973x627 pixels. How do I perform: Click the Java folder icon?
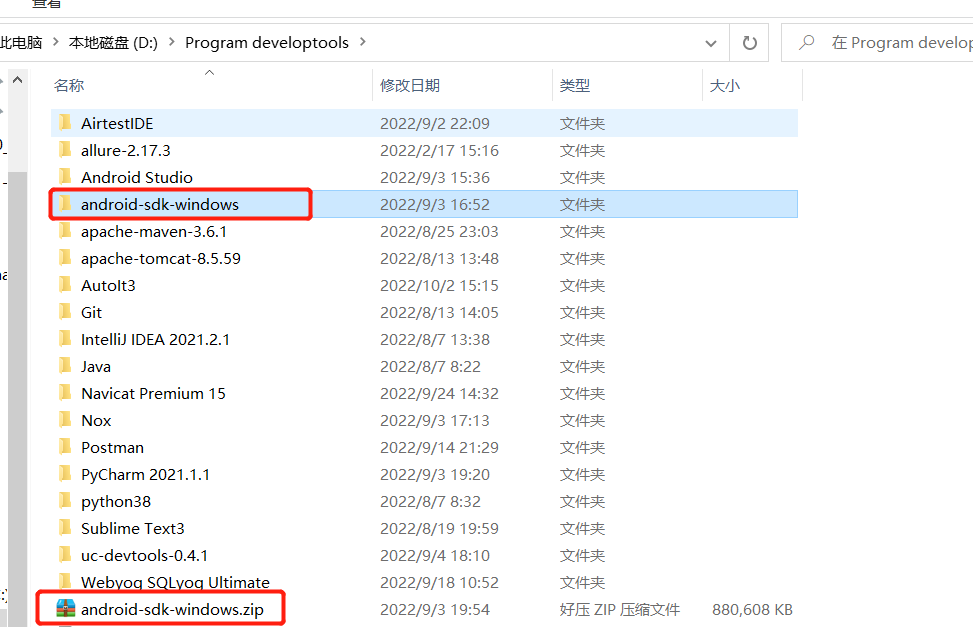pyautogui.click(x=65, y=366)
